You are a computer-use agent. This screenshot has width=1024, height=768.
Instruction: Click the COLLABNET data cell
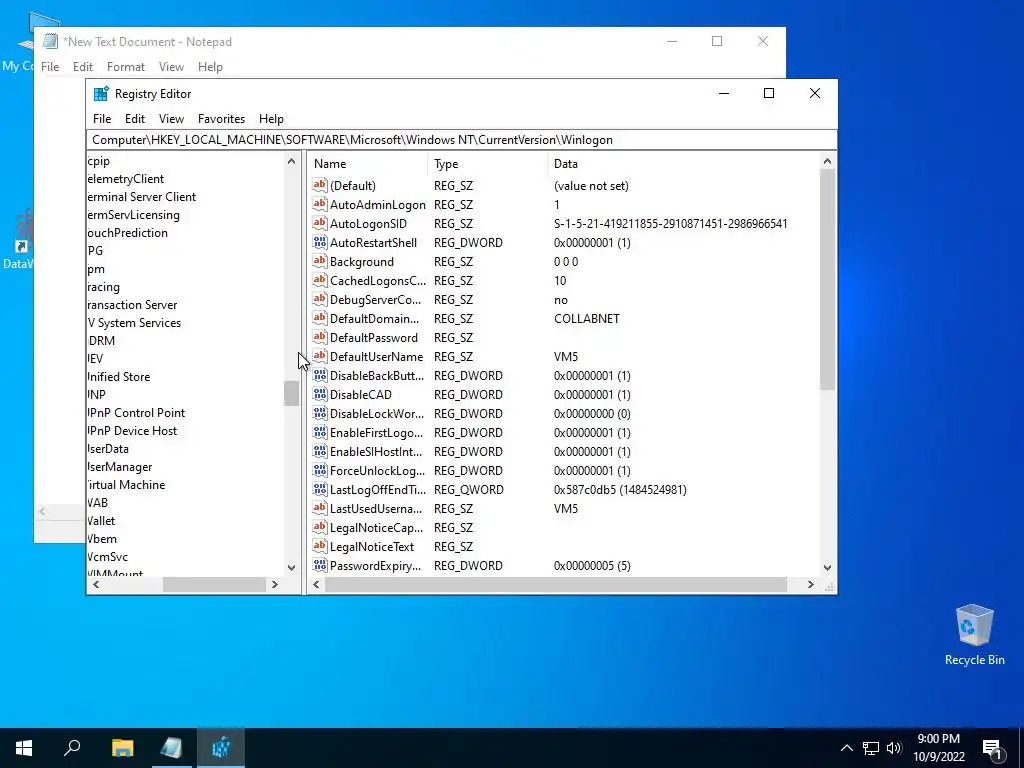[586, 319]
